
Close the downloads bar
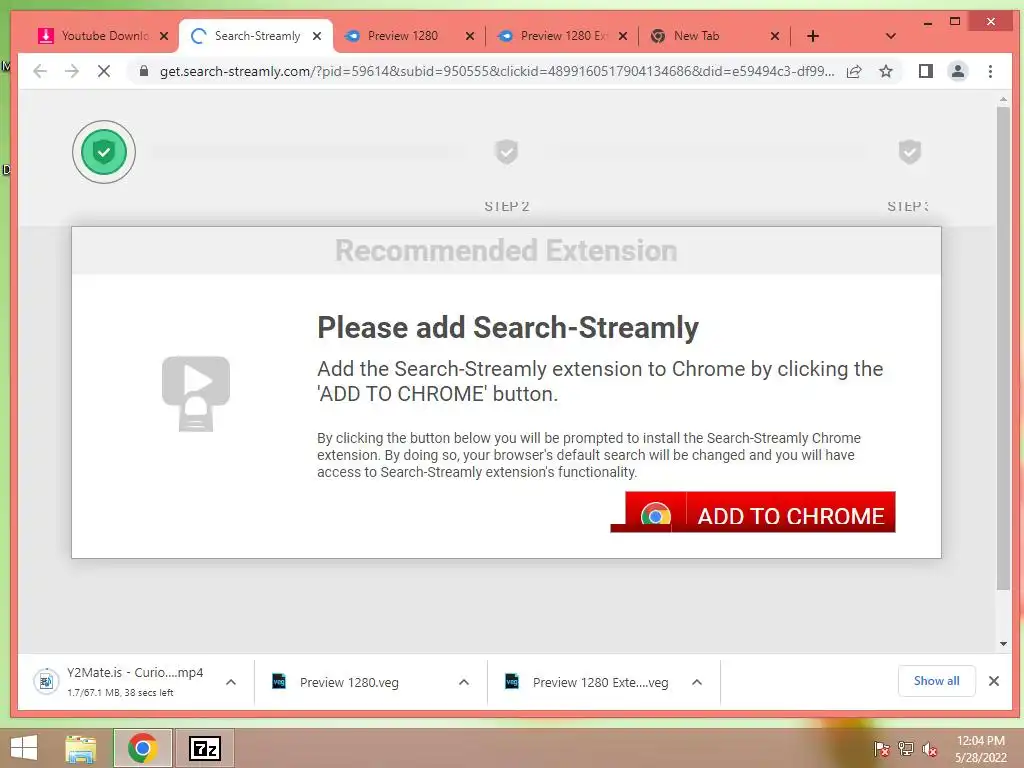(x=993, y=681)
